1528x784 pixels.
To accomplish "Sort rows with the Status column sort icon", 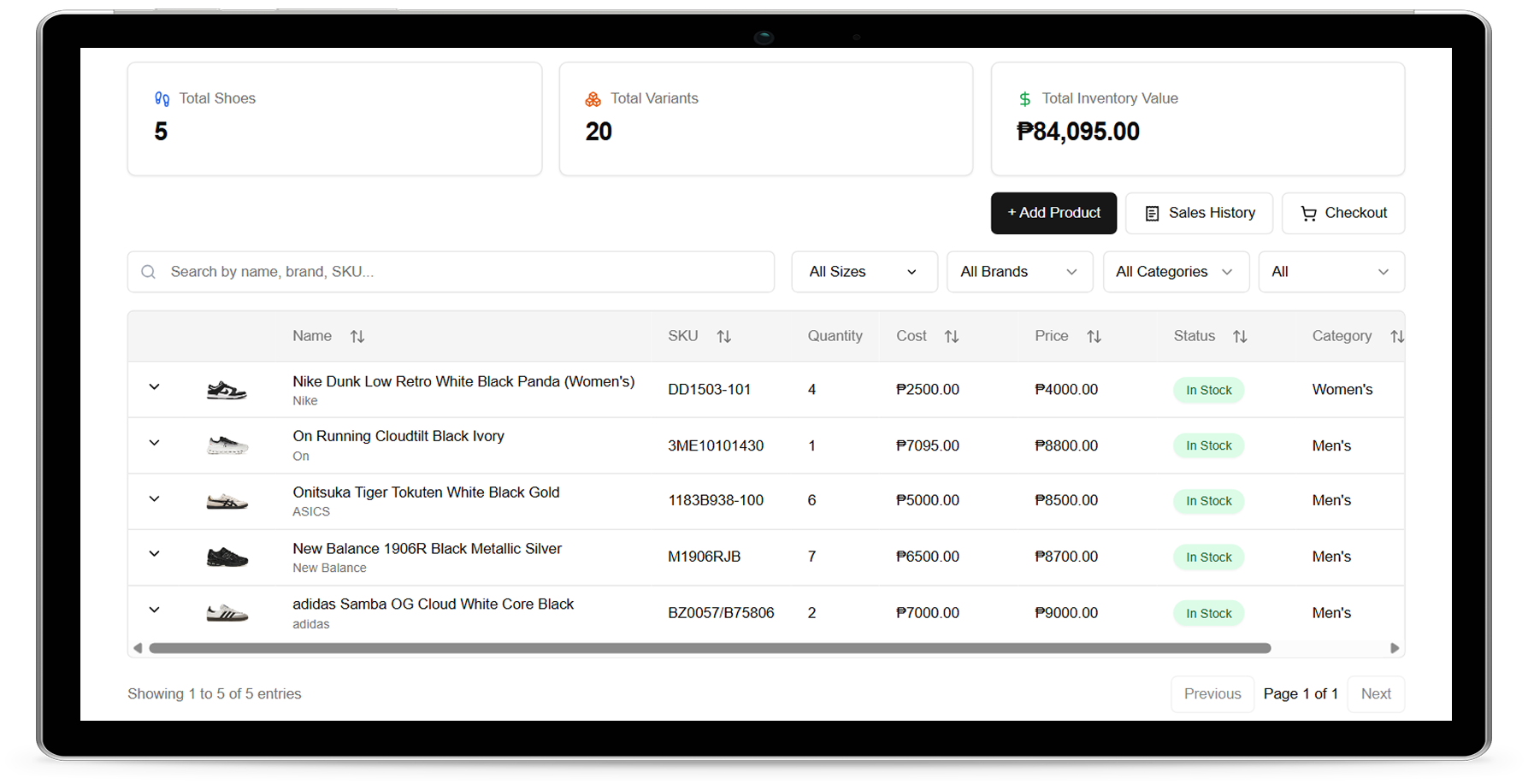I will [x=1241, y=336].
